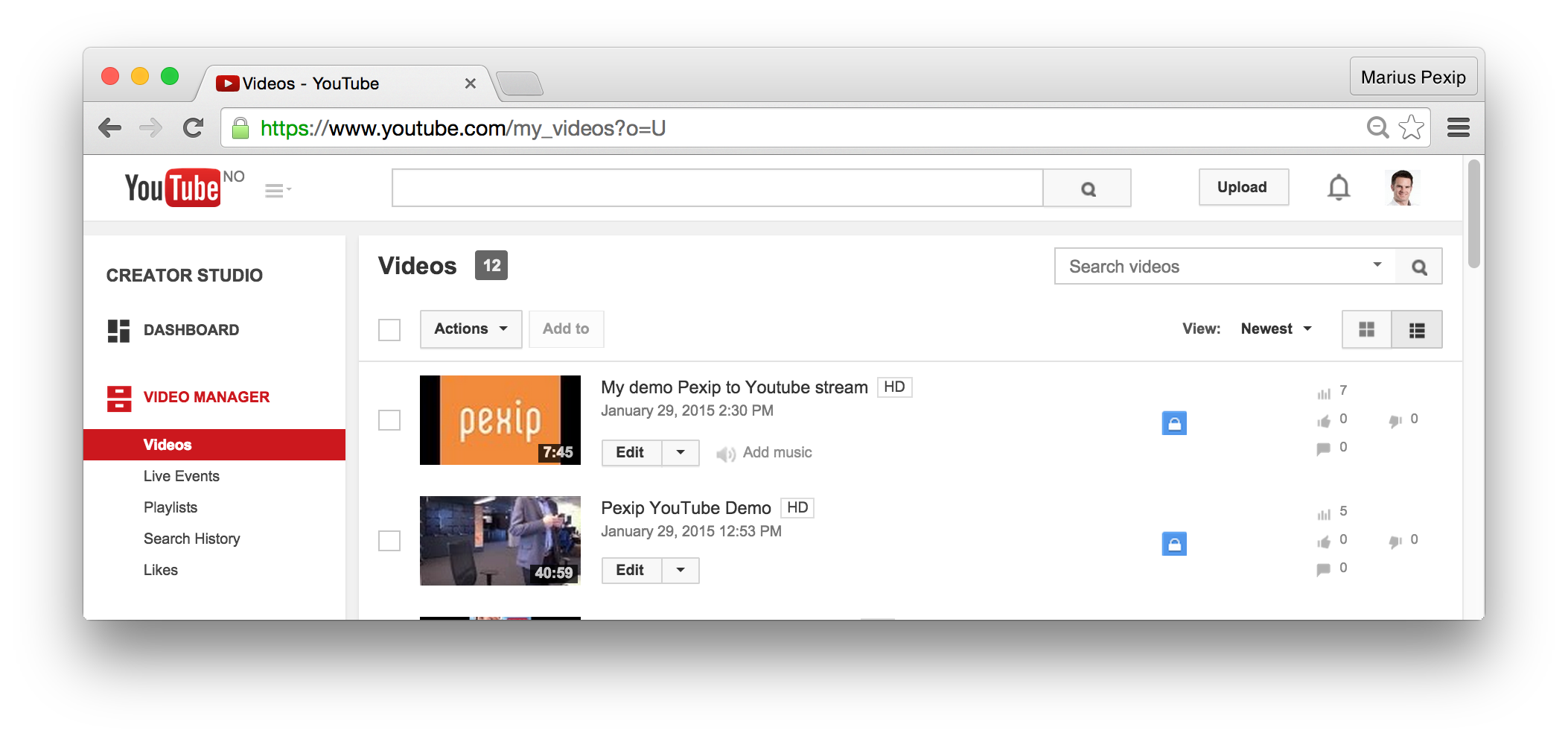Viewport: 1568px width, 739px height.
Task: Open the user avatar account menu
Action: click(1402, 188)
